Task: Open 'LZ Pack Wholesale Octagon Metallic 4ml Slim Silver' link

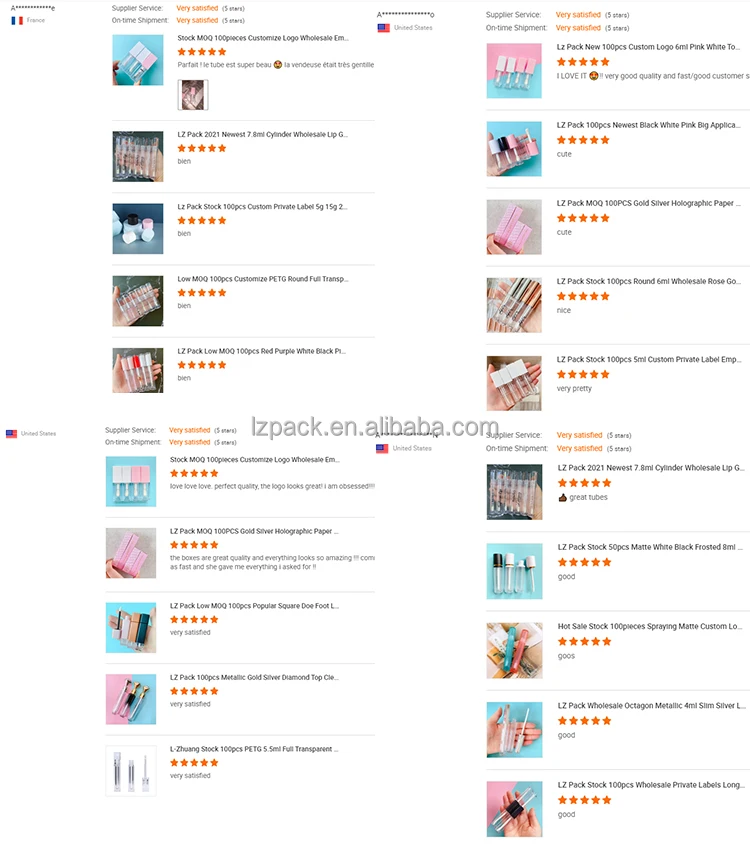Action: 652,705
